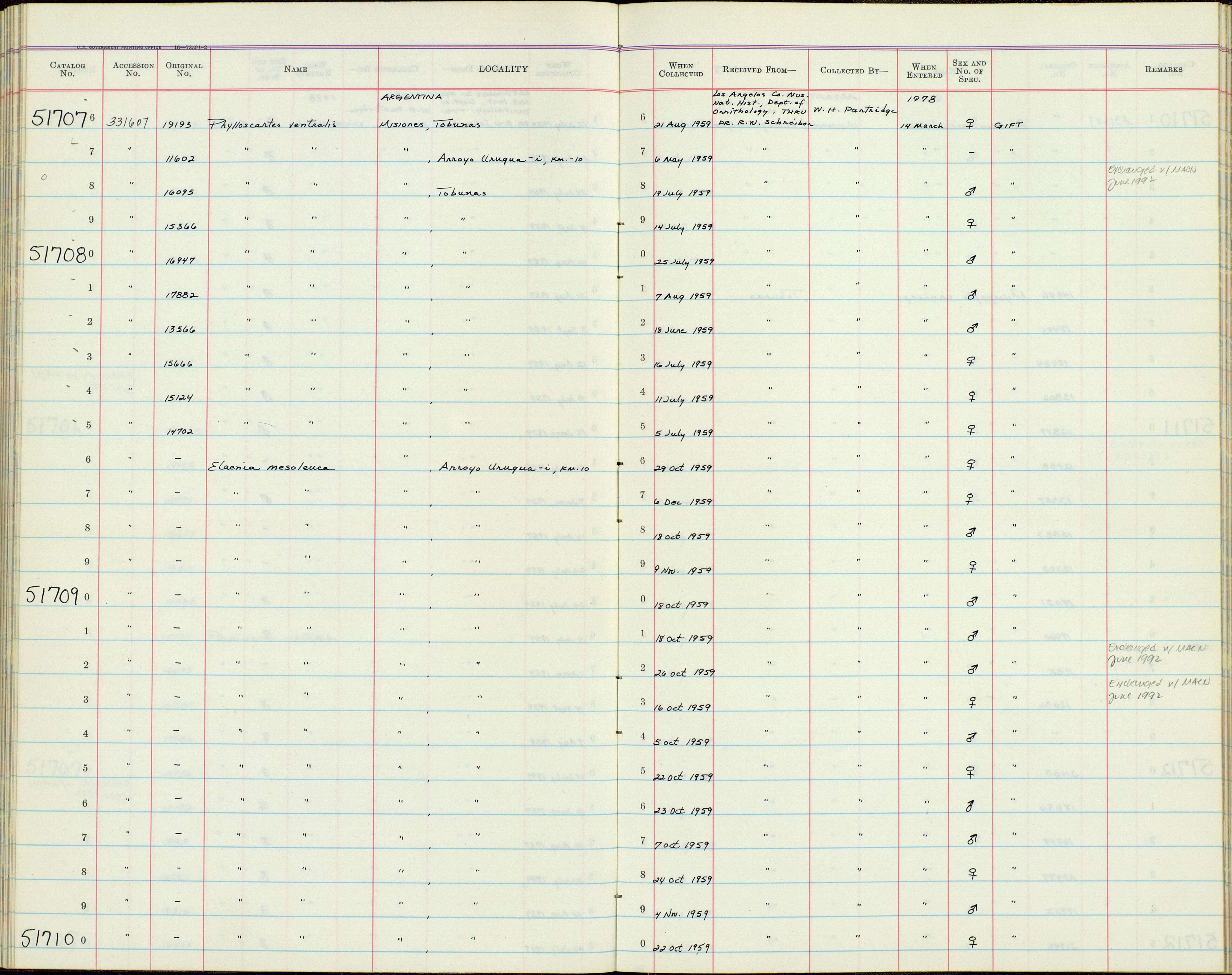
Task: Click the date 6 Dec 1959
Action: click(683, 502)
